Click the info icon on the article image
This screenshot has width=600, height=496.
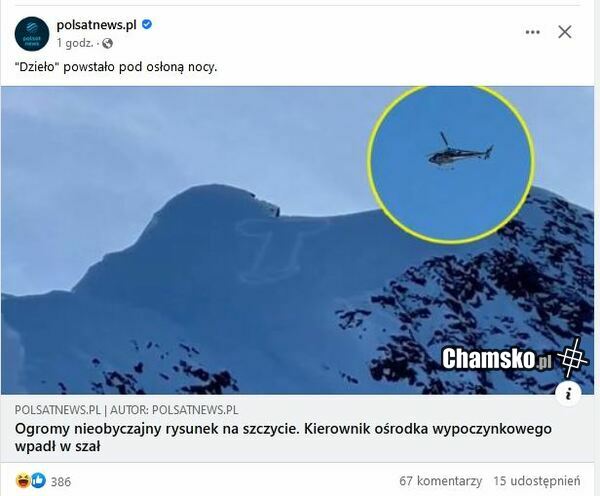click(569, 393)
